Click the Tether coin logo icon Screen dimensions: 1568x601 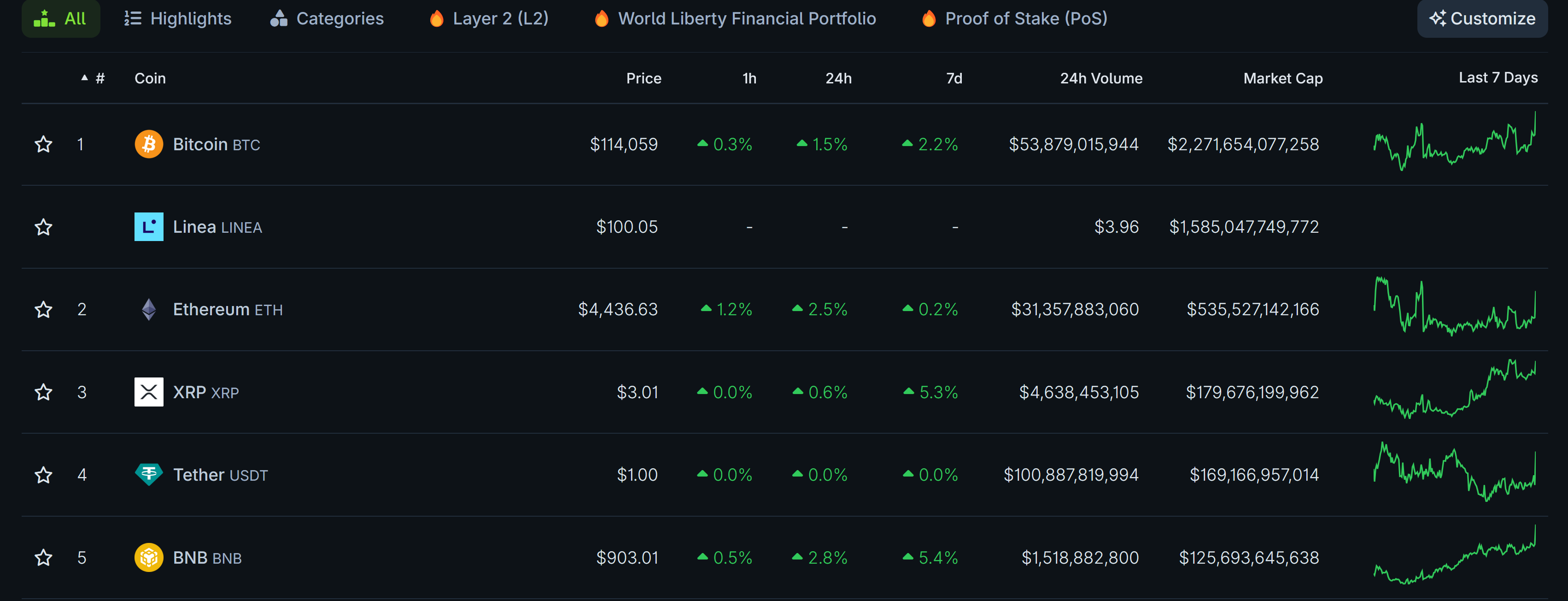click(148, 474)
